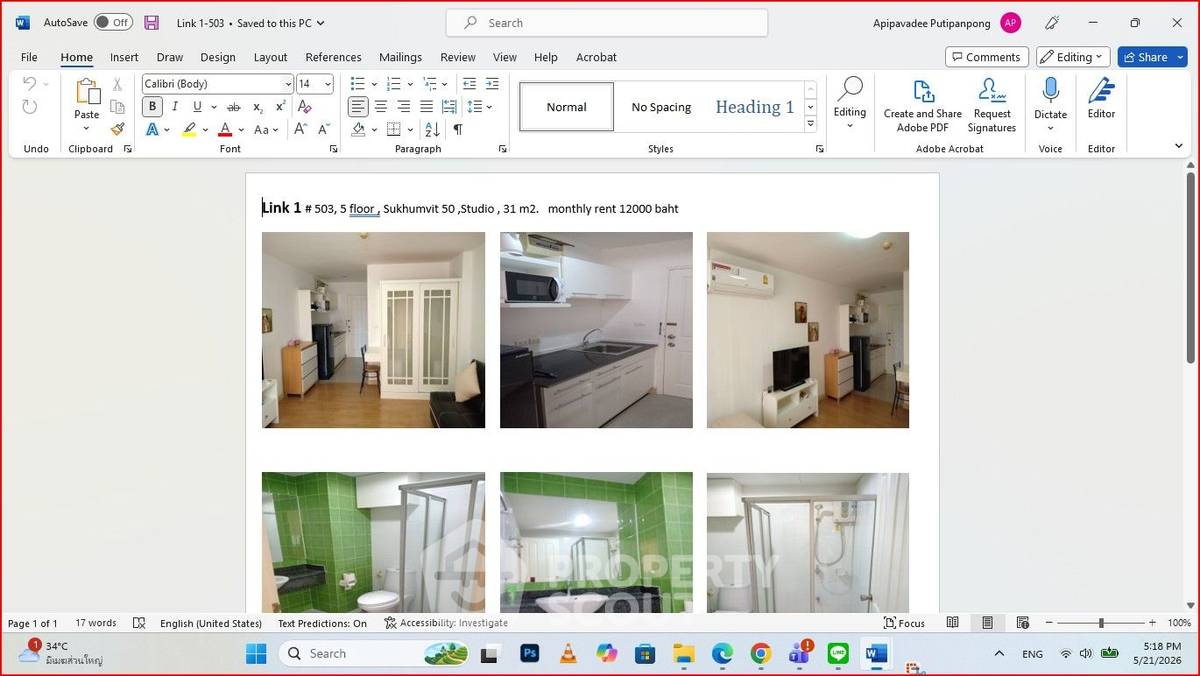Toggle Show/Hide paragraph marks
The image size is (1200, 676).
click(x=458, y=129)
